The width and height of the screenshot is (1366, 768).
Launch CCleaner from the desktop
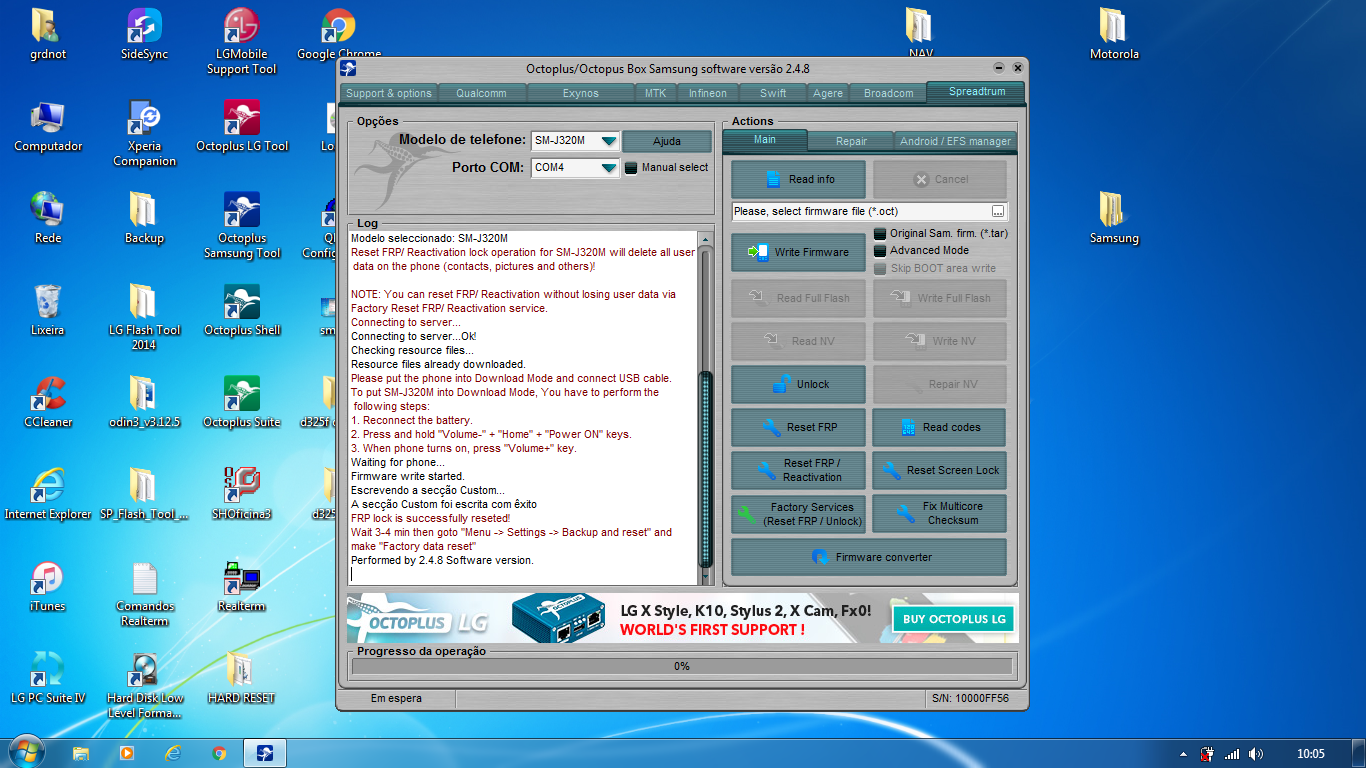click(x=48, y=403)
